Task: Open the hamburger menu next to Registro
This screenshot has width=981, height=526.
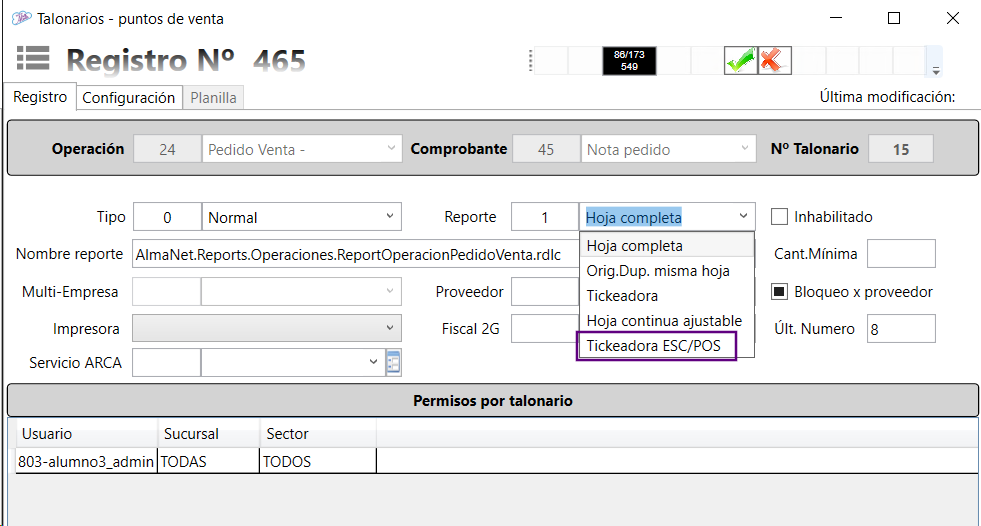Action: point(33,59)
